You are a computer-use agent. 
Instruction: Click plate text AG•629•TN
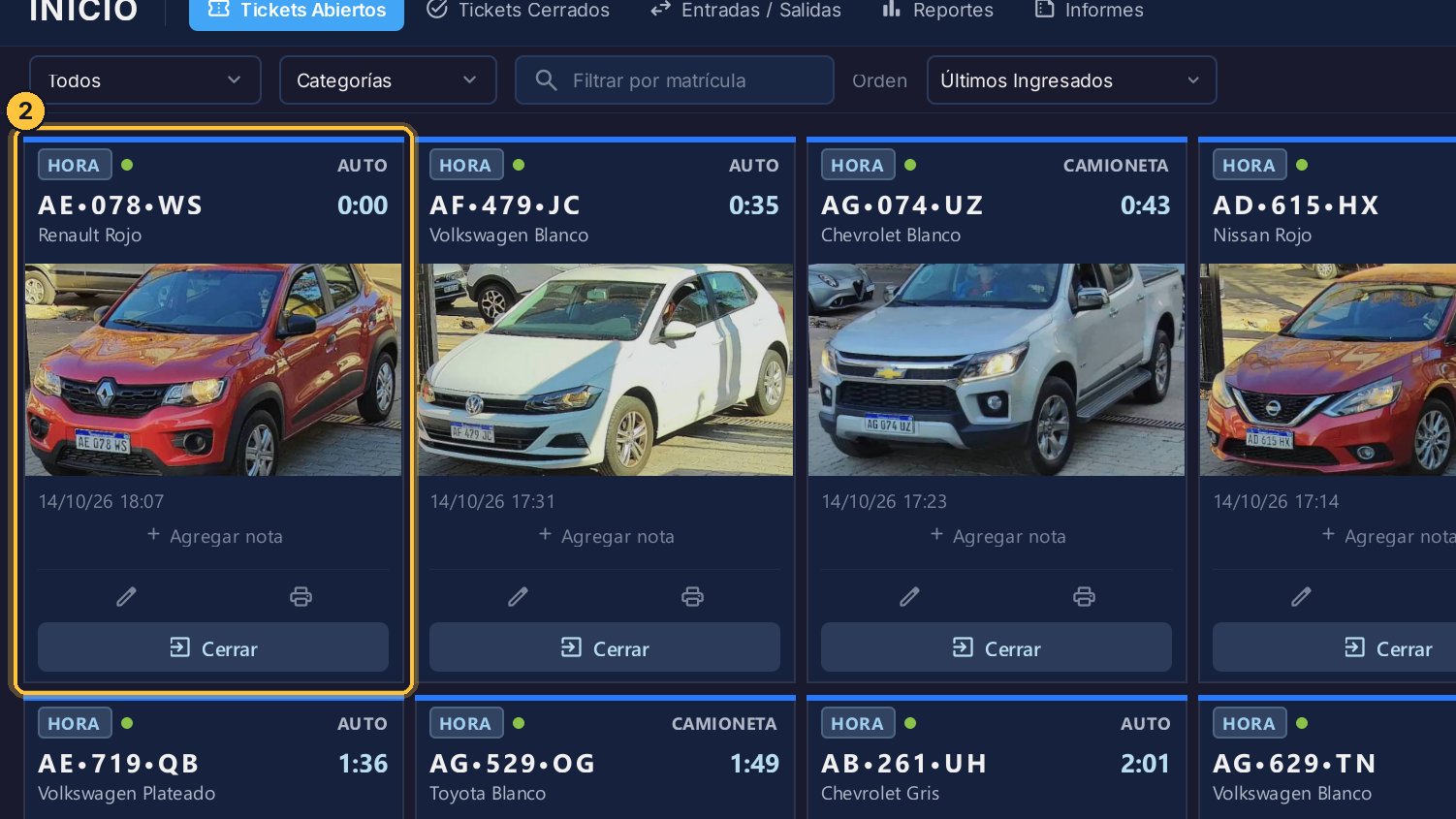[x=1294, y=764]
